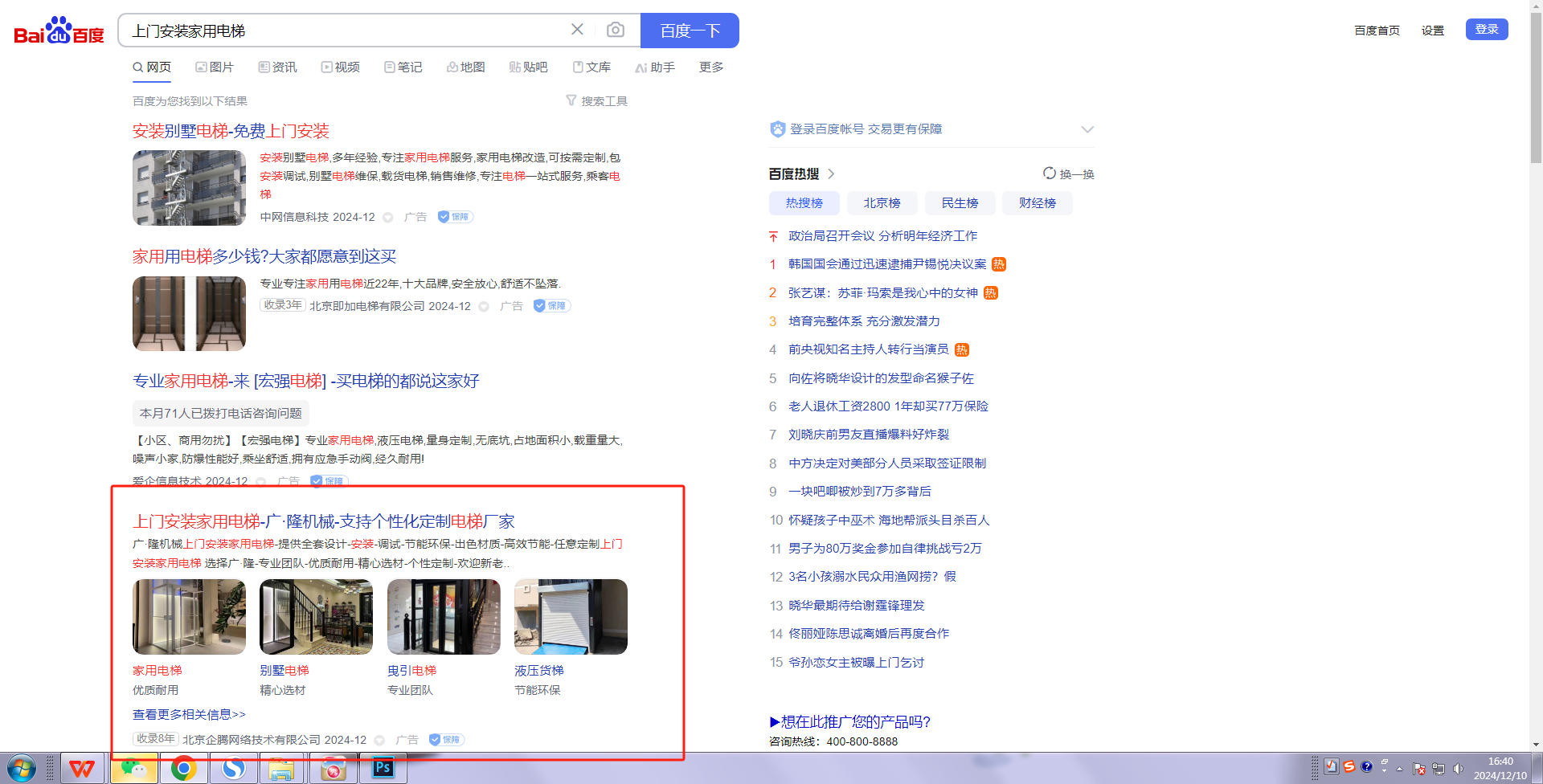Click the 保障 badge under 中网信息科技

click(x=455, y=217)
